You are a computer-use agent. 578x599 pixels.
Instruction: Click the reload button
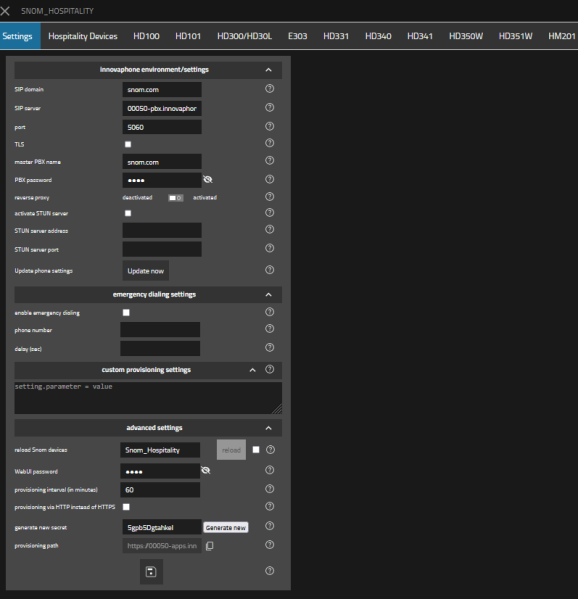231,450
